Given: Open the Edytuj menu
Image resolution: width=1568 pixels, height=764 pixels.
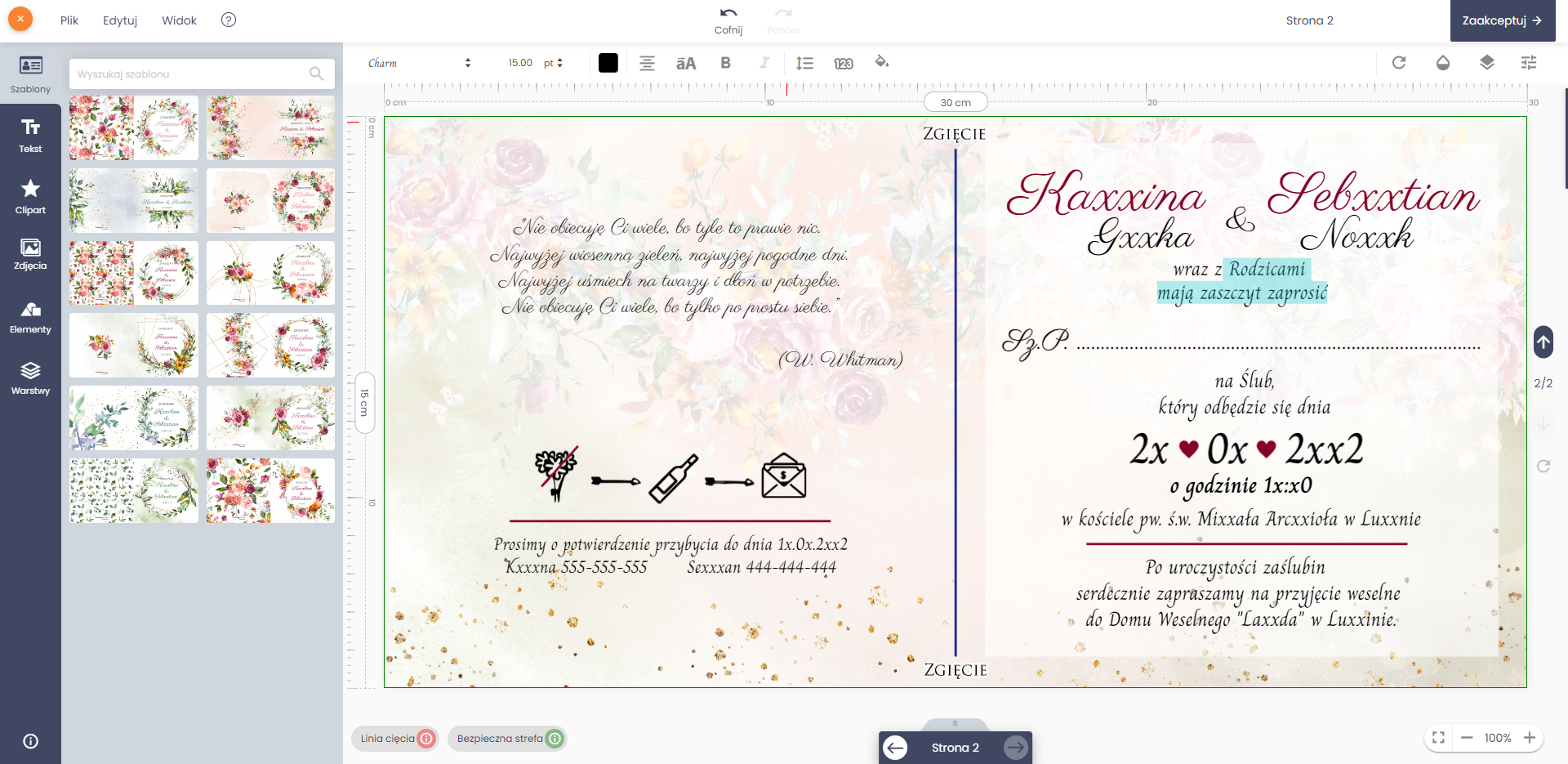Looking at the screenshot, I should [x=120, y=20].
